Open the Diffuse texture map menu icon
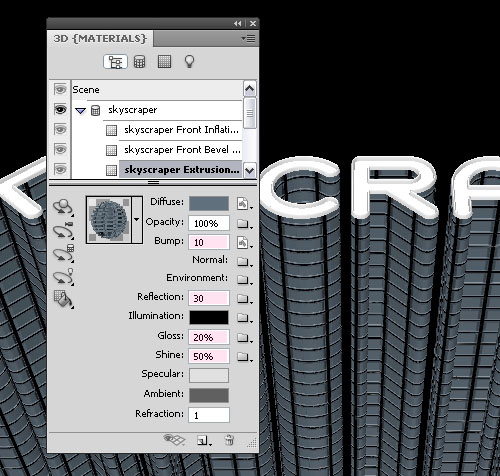 pos(244,204)
